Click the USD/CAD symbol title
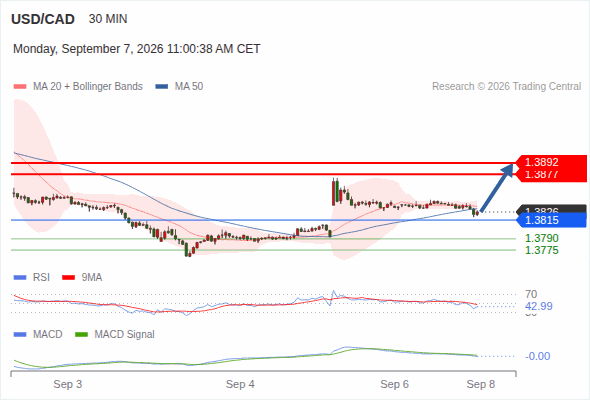 [43, 19]
